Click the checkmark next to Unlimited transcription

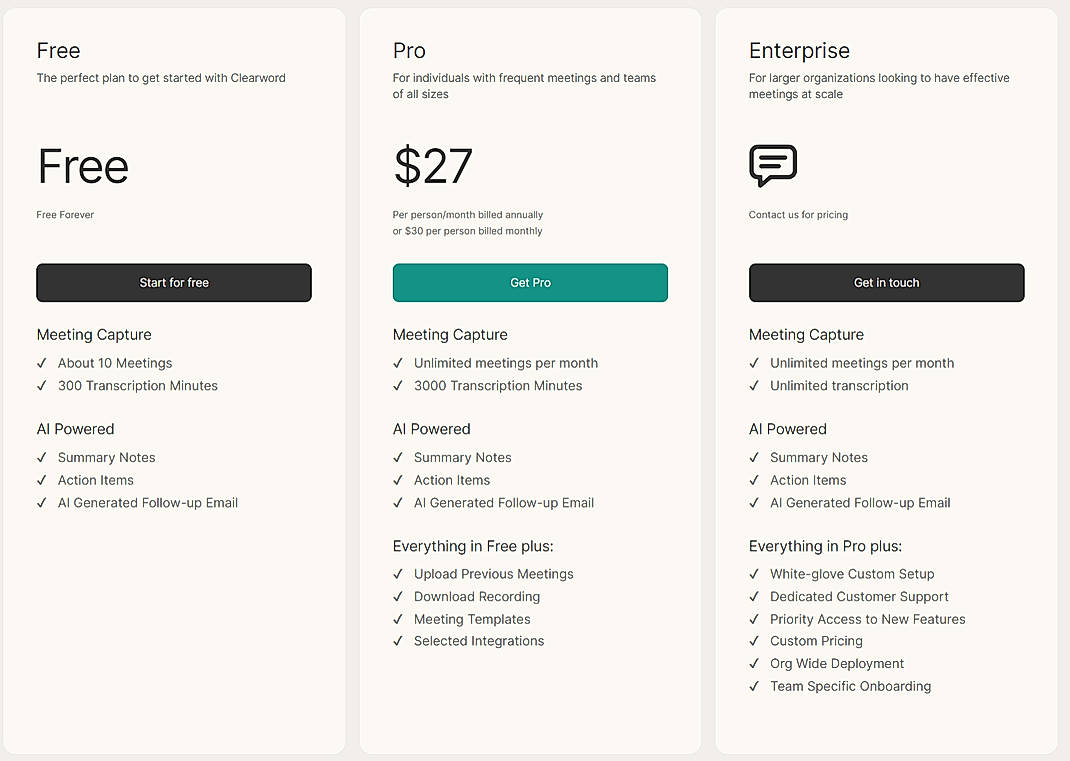click(754, 386)
